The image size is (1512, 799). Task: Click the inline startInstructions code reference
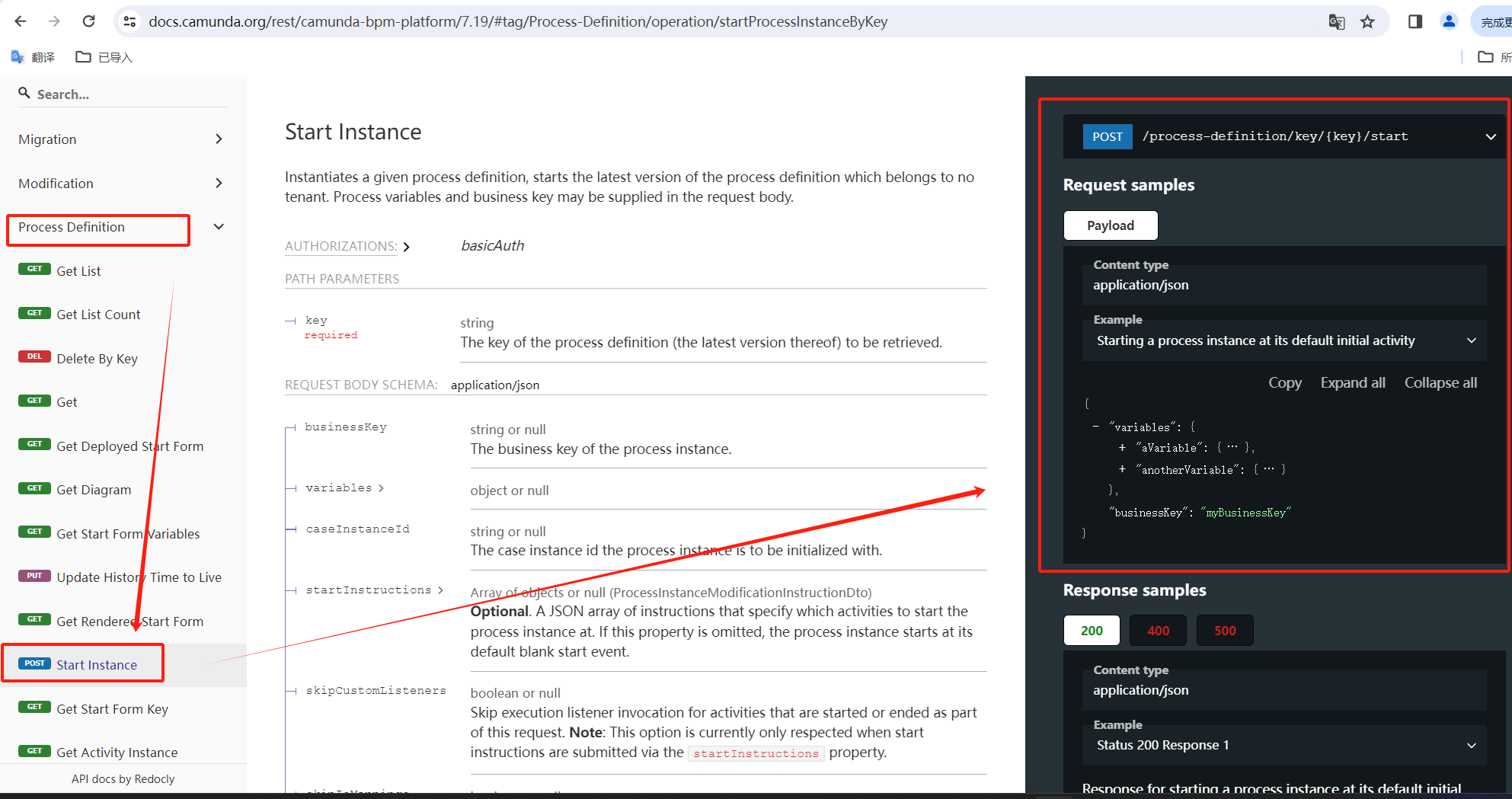point(756,753)
